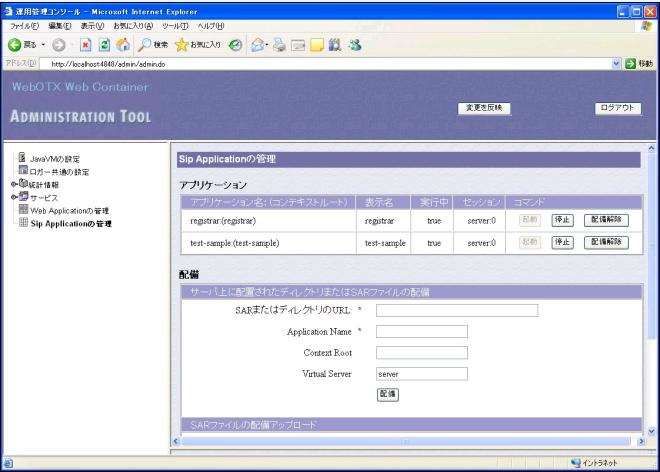
Task: Undeploy the test-sample application
Action: tap(606, 242)
